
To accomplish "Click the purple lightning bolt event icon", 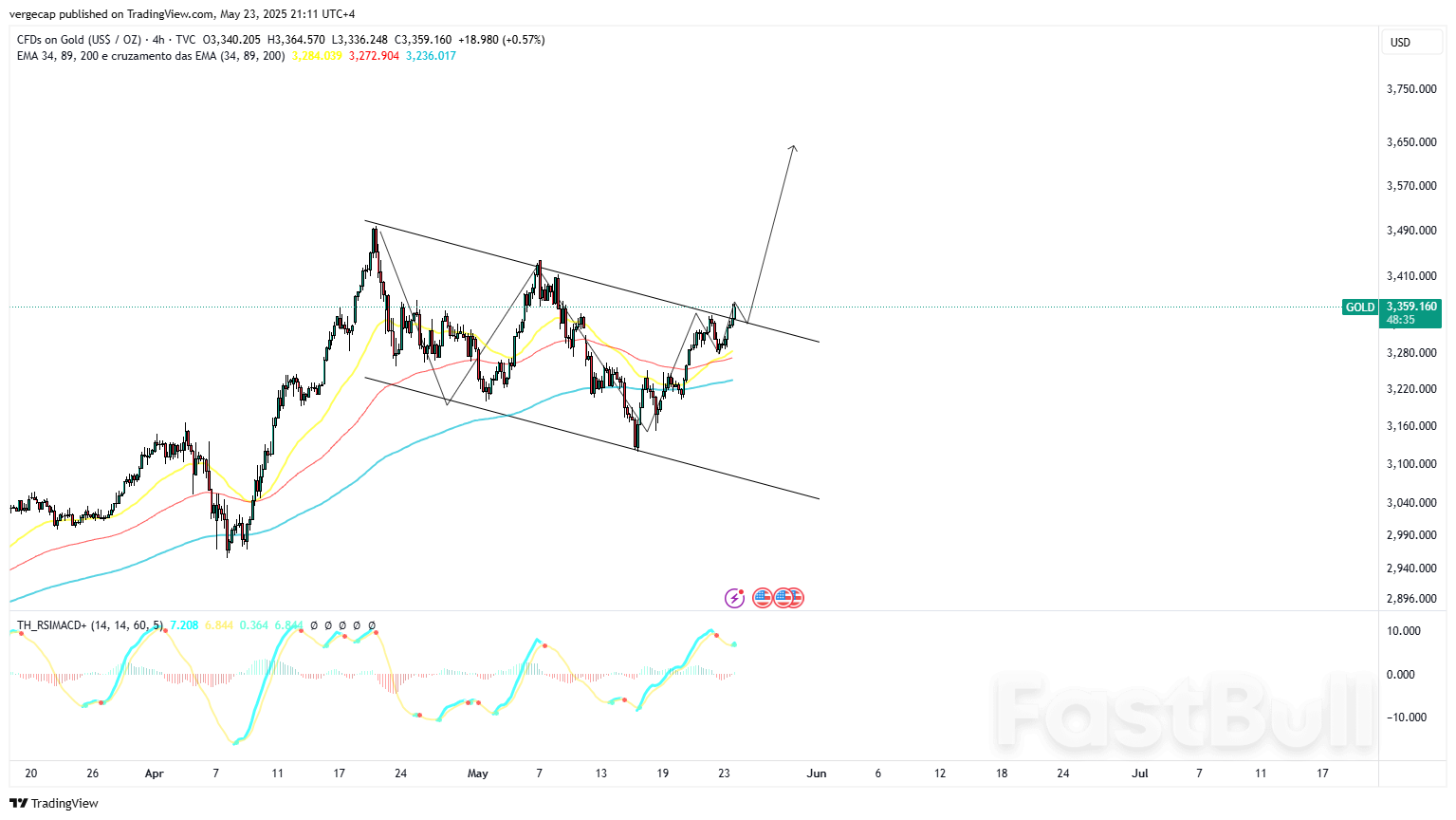I will pyautogui.click(x=734, y=598).
